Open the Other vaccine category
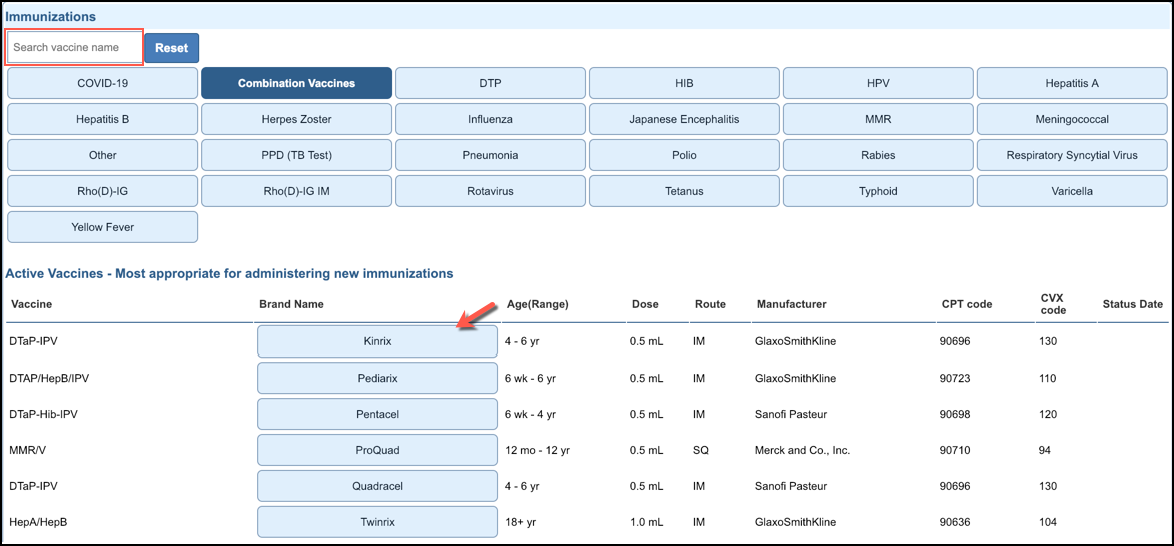The image size is (1174, 546). point(103,155)
